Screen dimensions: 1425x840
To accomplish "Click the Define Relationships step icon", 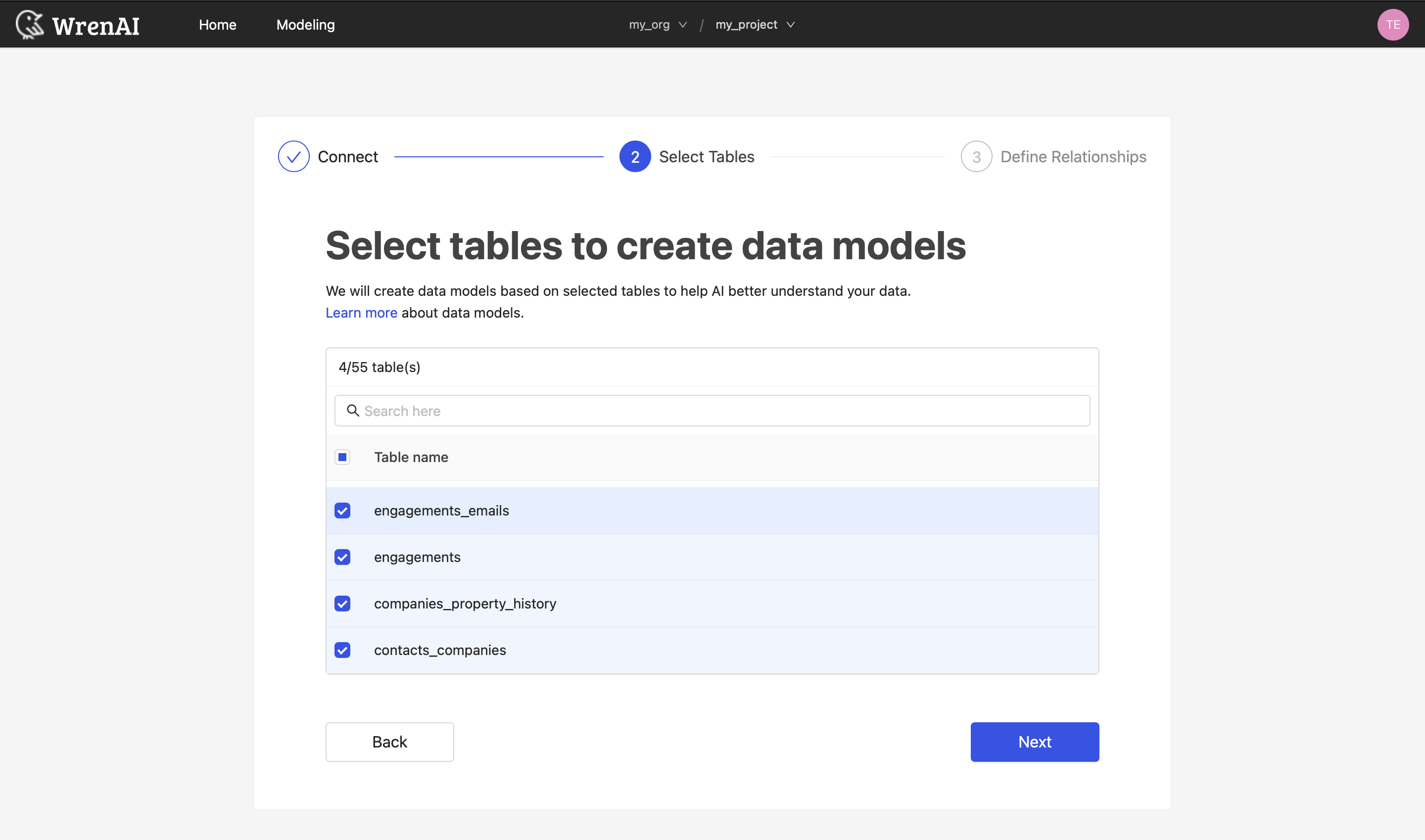I will (x=976, y=156).
